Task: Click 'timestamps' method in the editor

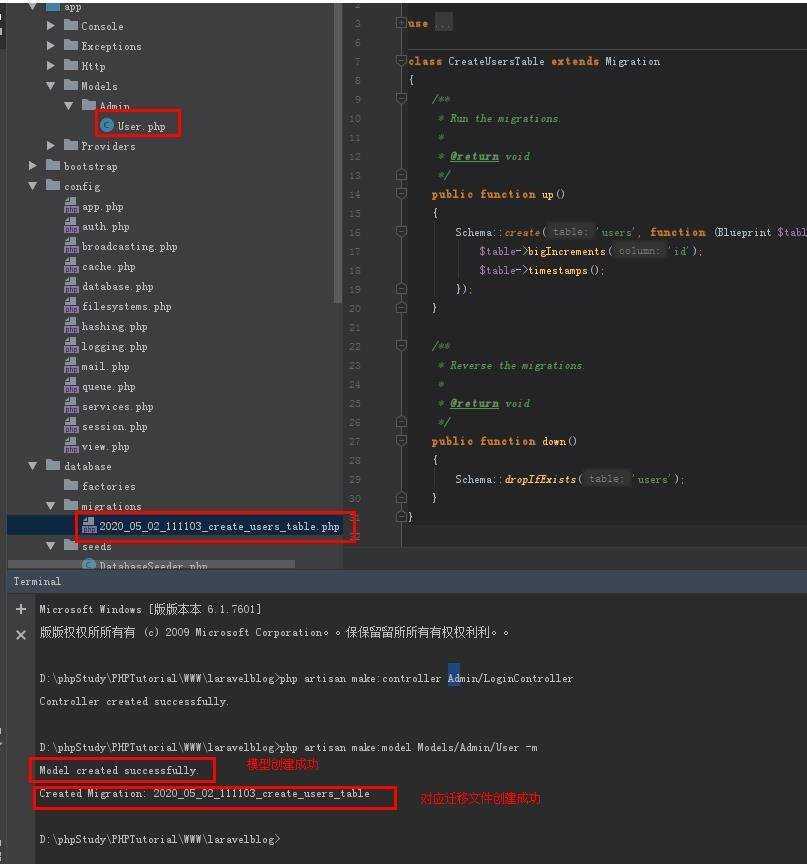Action: pos(557,271)
